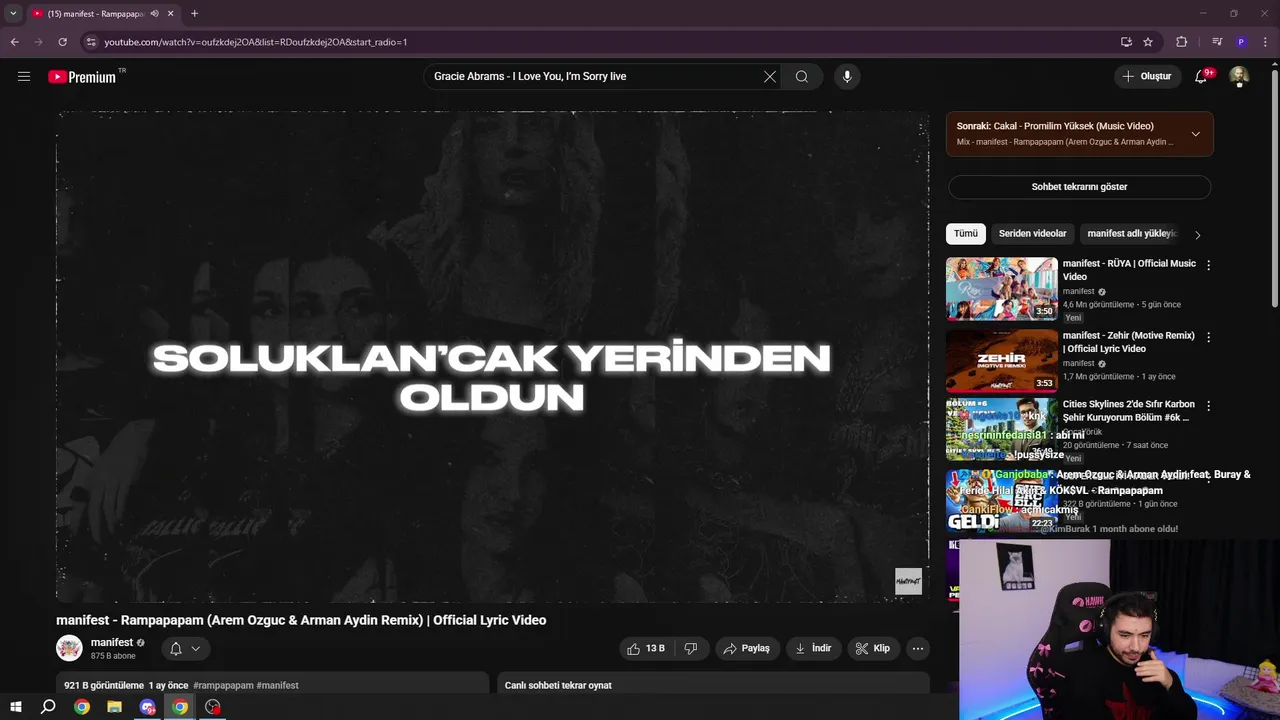Open the YouTube guide hamburger menu
This screenshot has width=1280, height=720.
(x=24, y=76)
